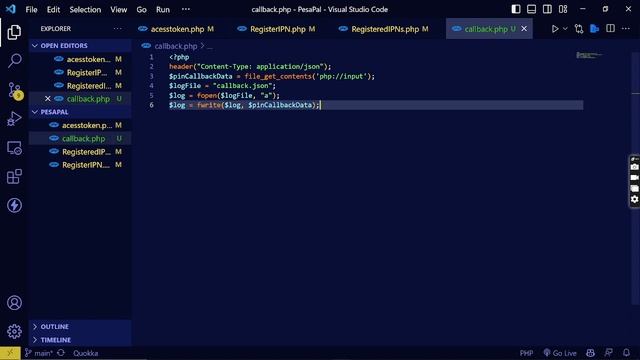Open the Selection menu
This screenshot has height=360, width=640.
85,9
